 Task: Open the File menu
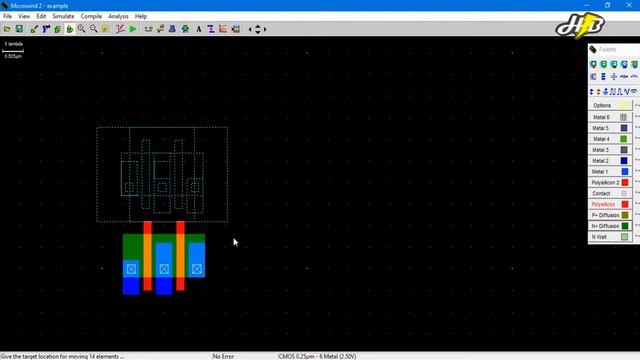tap(7, 16)
